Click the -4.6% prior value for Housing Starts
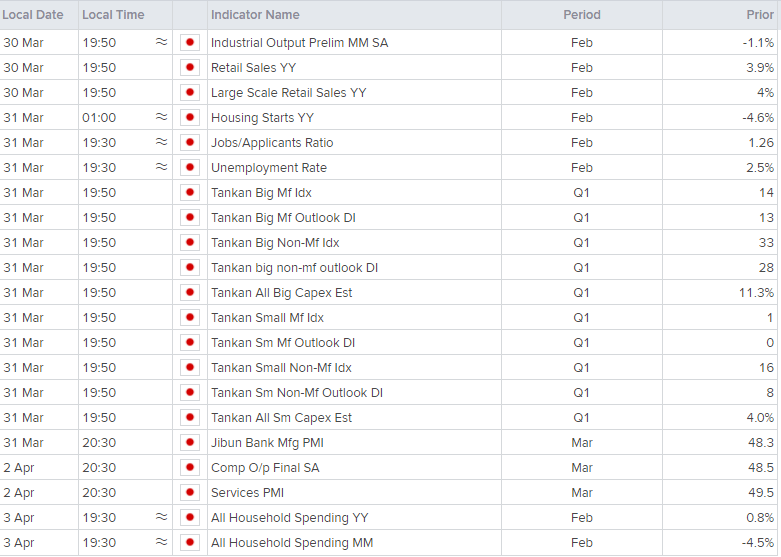This screenshot has height=557, width=781. [758, 118]
